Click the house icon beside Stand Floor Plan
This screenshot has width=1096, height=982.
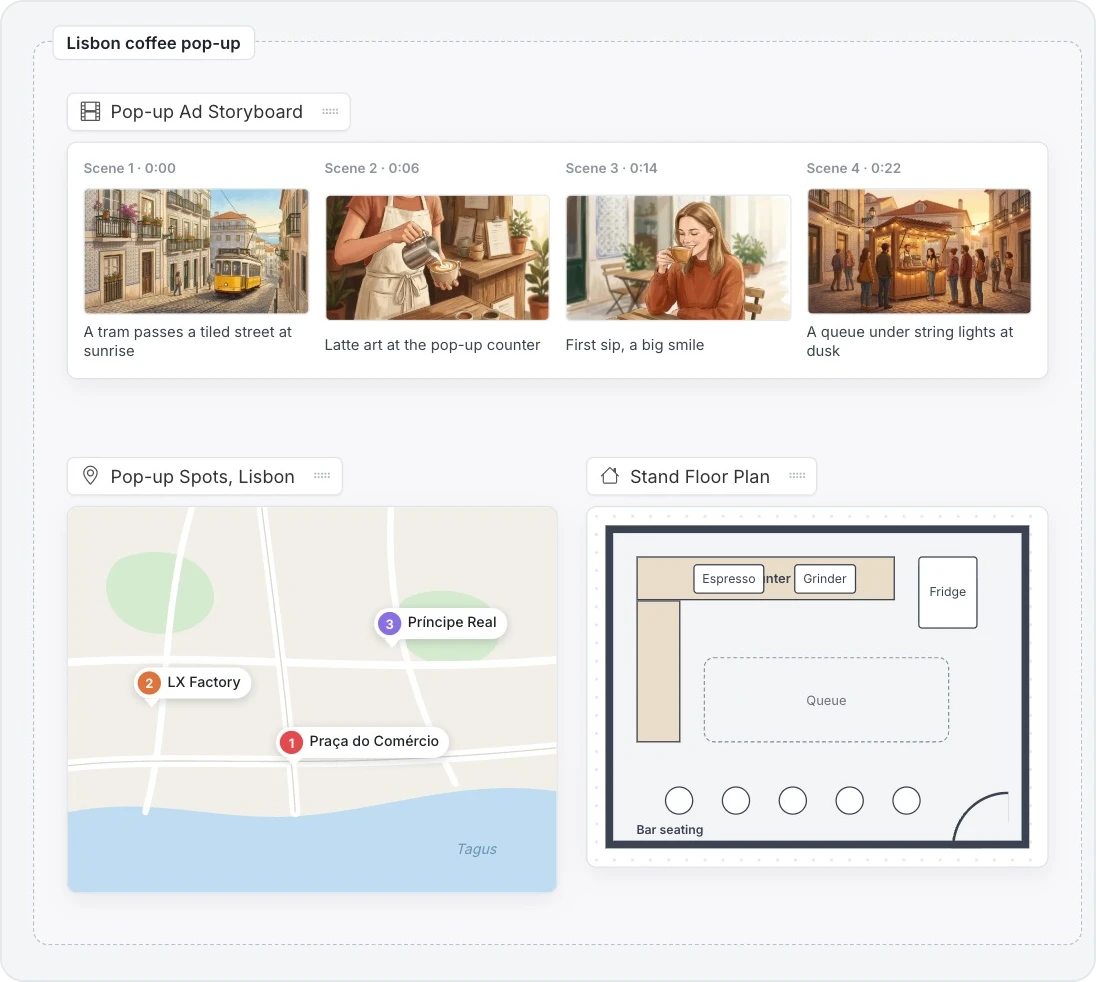tap(610, 476)
